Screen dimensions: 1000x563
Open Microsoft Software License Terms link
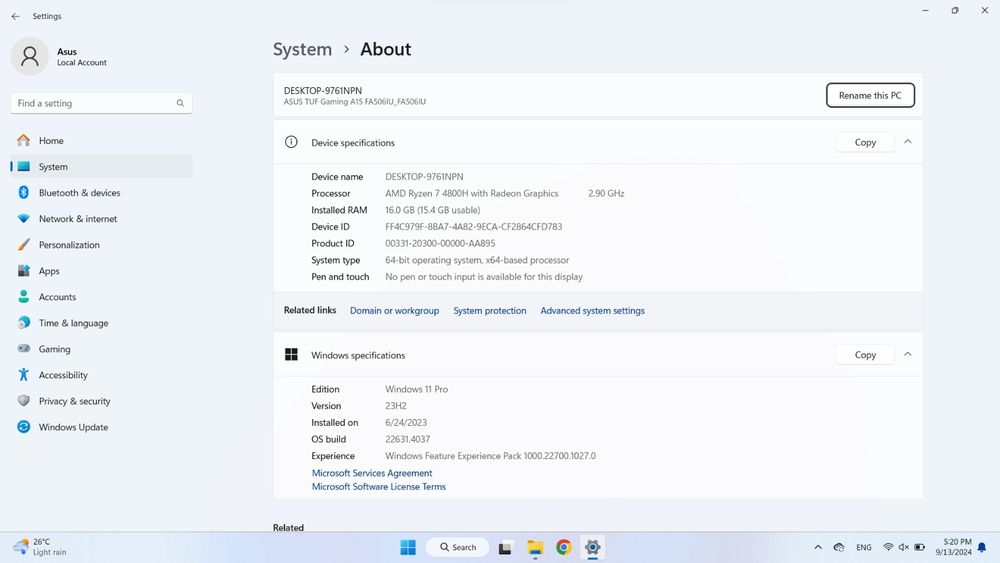click(379, 486)
